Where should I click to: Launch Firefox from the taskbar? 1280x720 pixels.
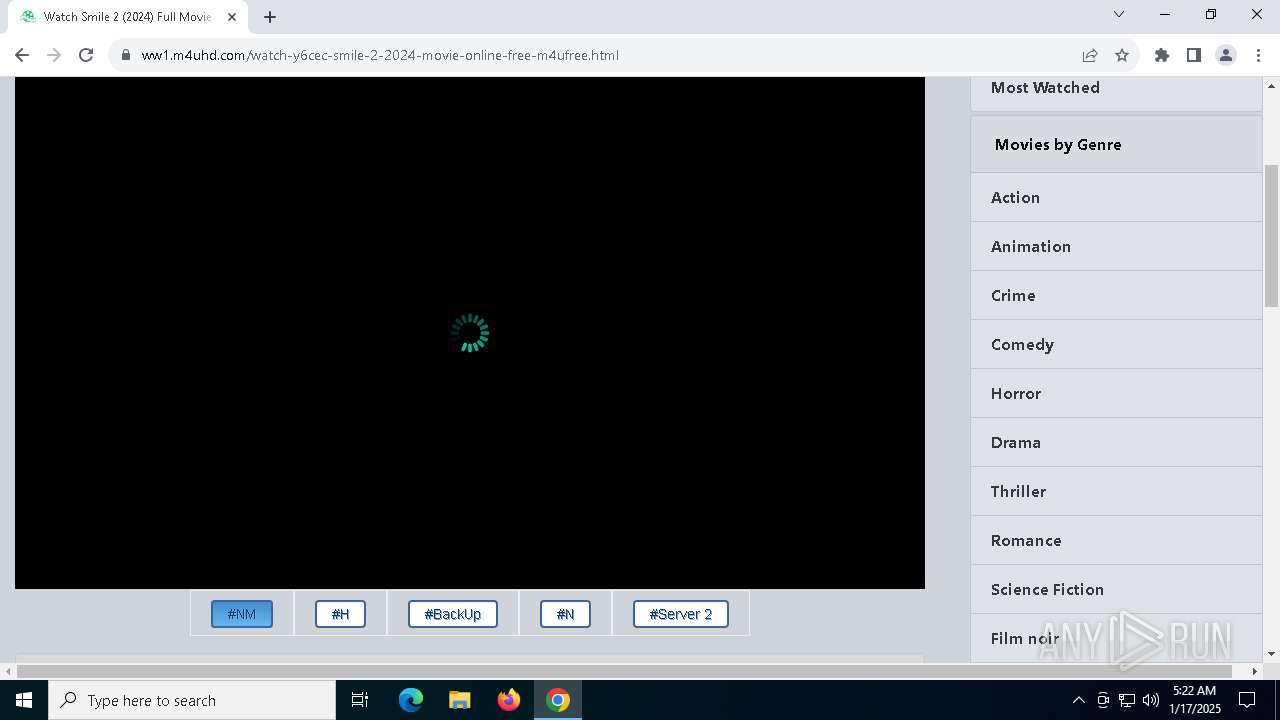[509, 700]
